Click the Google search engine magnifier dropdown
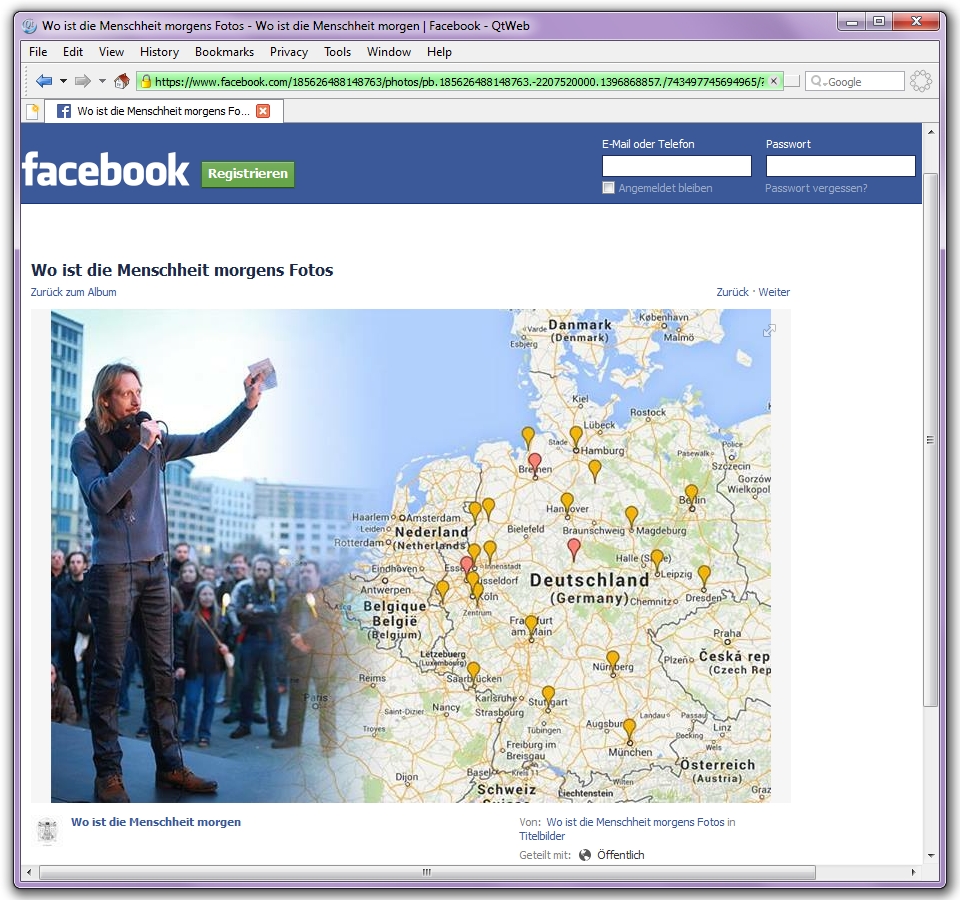The image size is (960, 900). [818, 81]
